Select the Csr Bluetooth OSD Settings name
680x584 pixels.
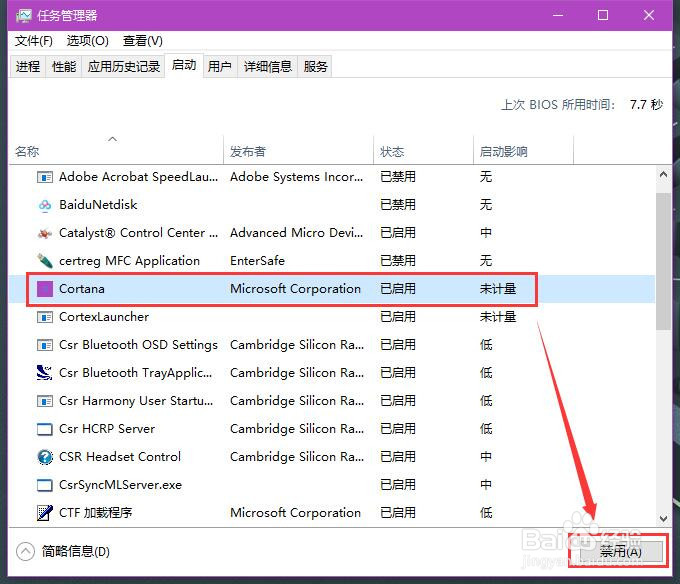[x=138, y=345]
